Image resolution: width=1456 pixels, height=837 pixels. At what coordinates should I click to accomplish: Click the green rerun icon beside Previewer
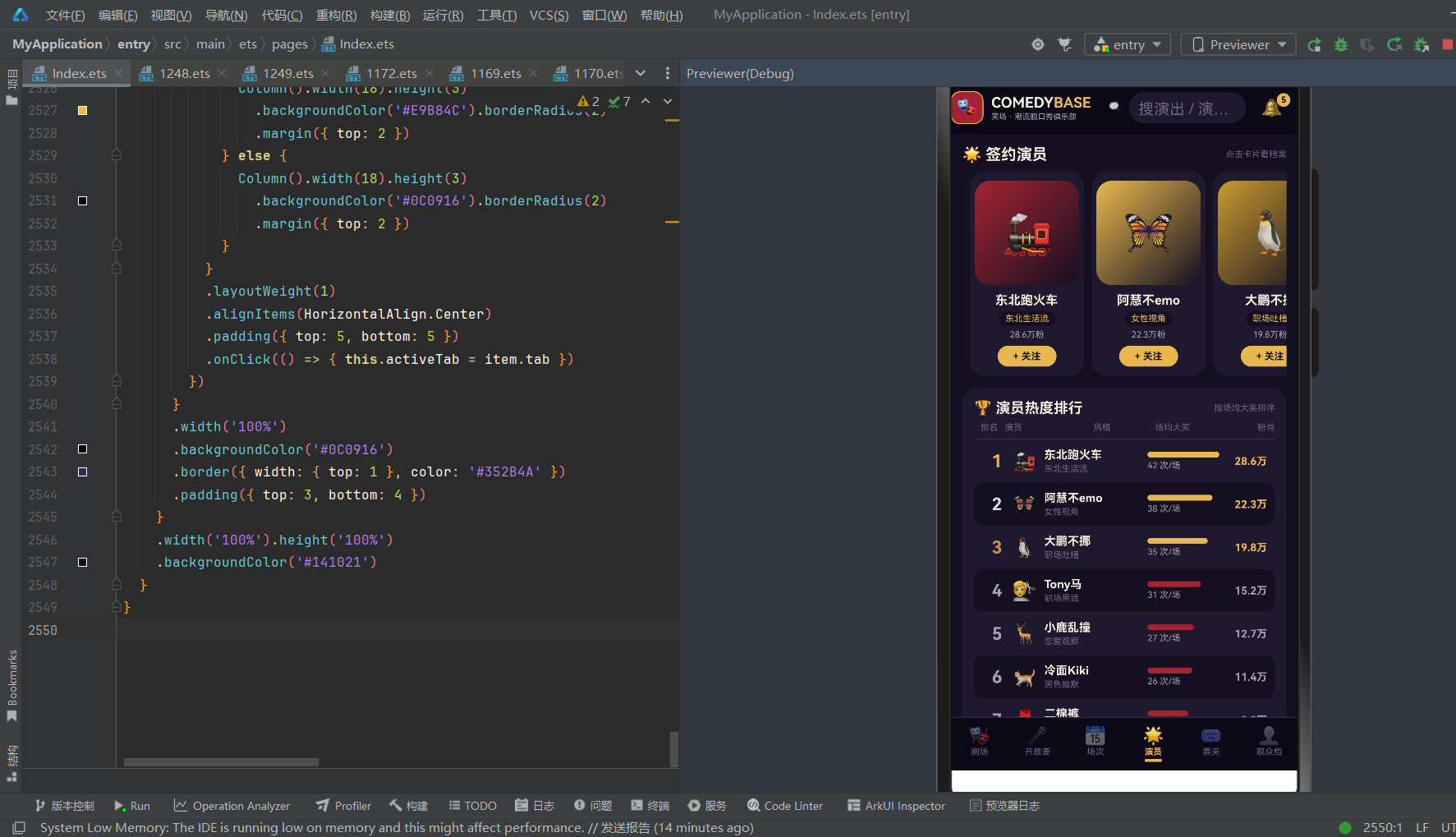[x=1315, y=44]
